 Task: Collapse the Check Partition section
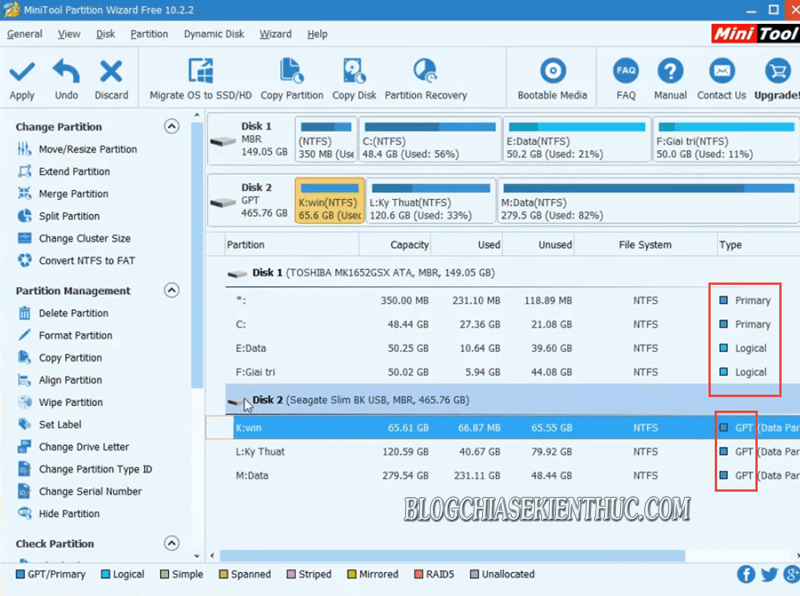point(171,543)
